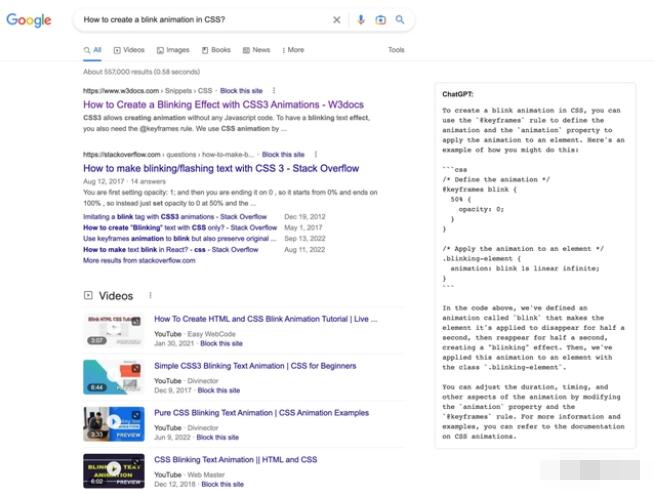Open three-dot menu for the w3docs result
Viewport: 654px width, 489px height.
tap(274, 91)
